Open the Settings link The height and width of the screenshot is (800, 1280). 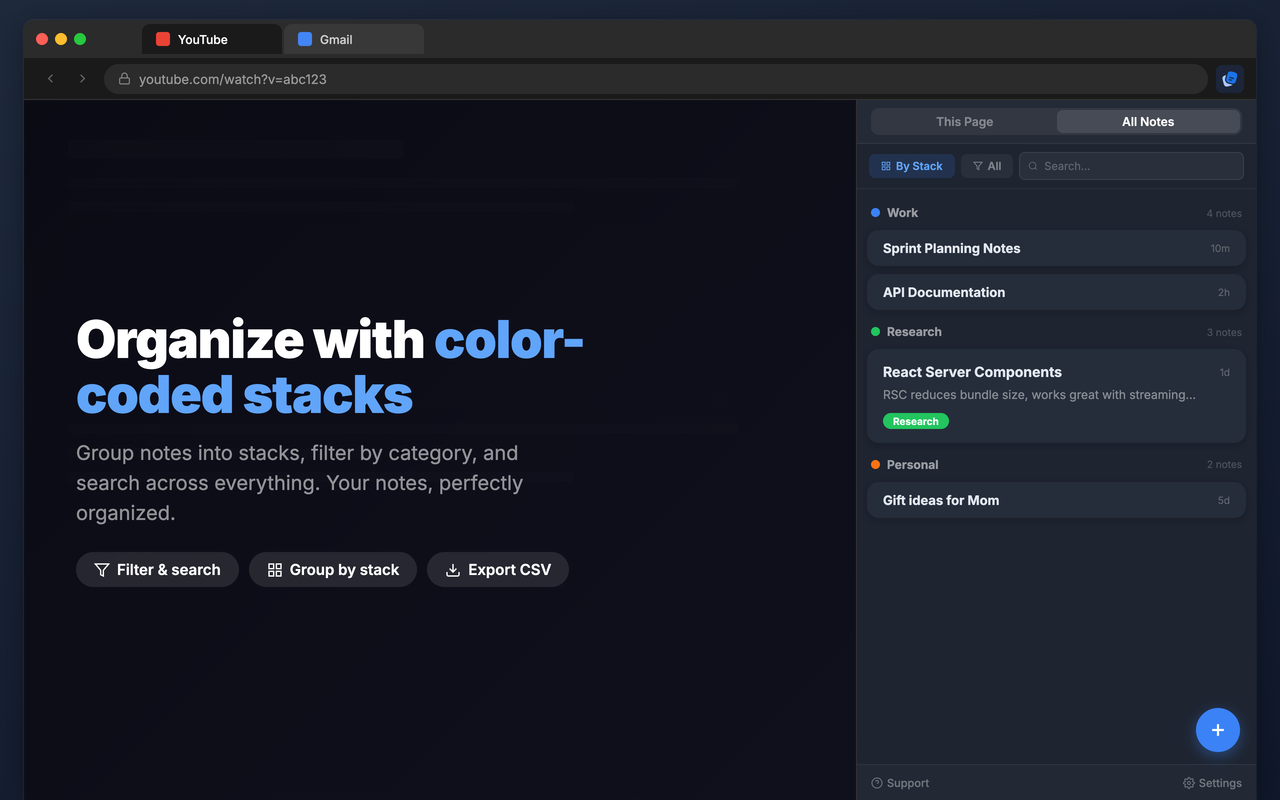[x=1212, y=783]
